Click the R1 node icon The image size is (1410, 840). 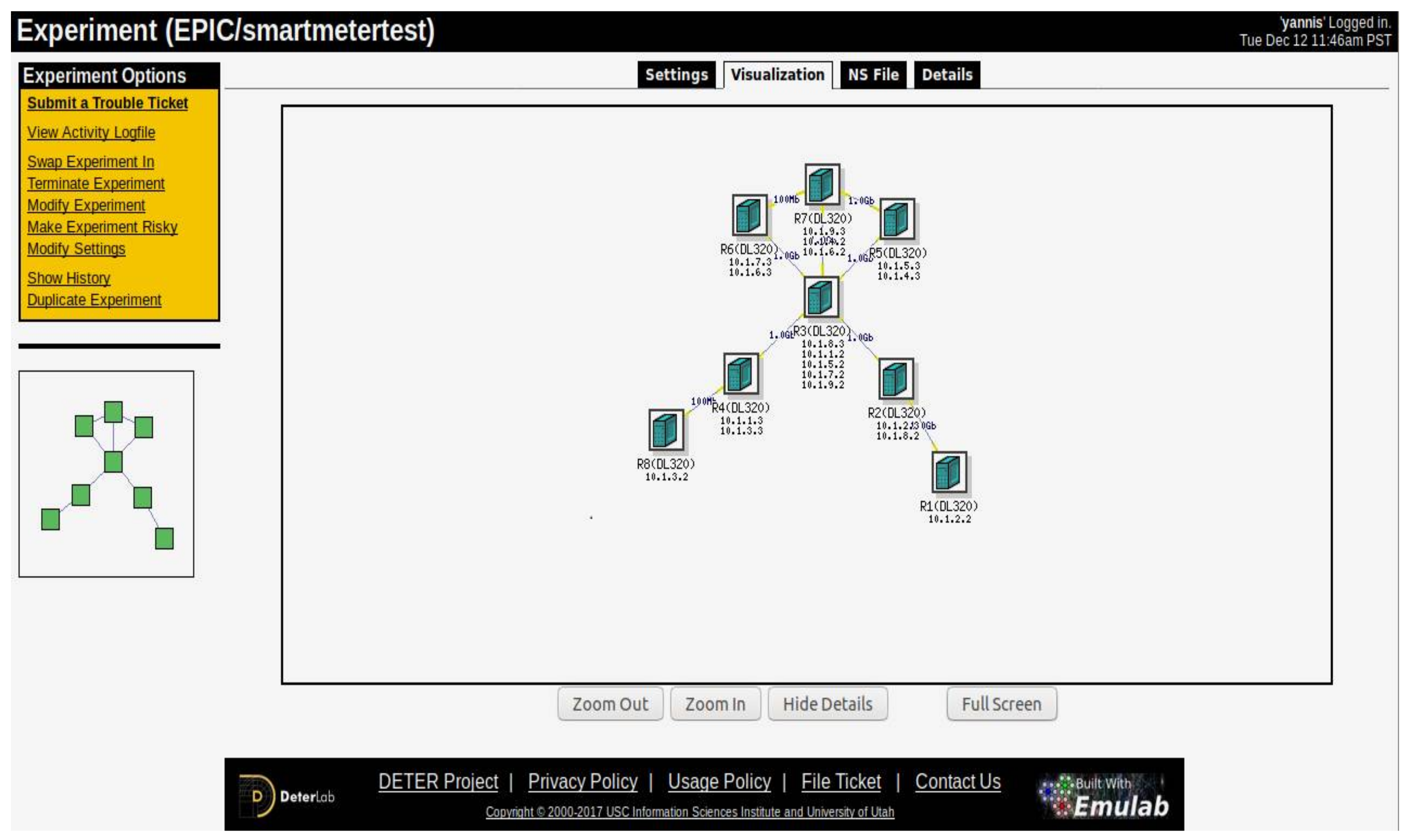point(949,472)
